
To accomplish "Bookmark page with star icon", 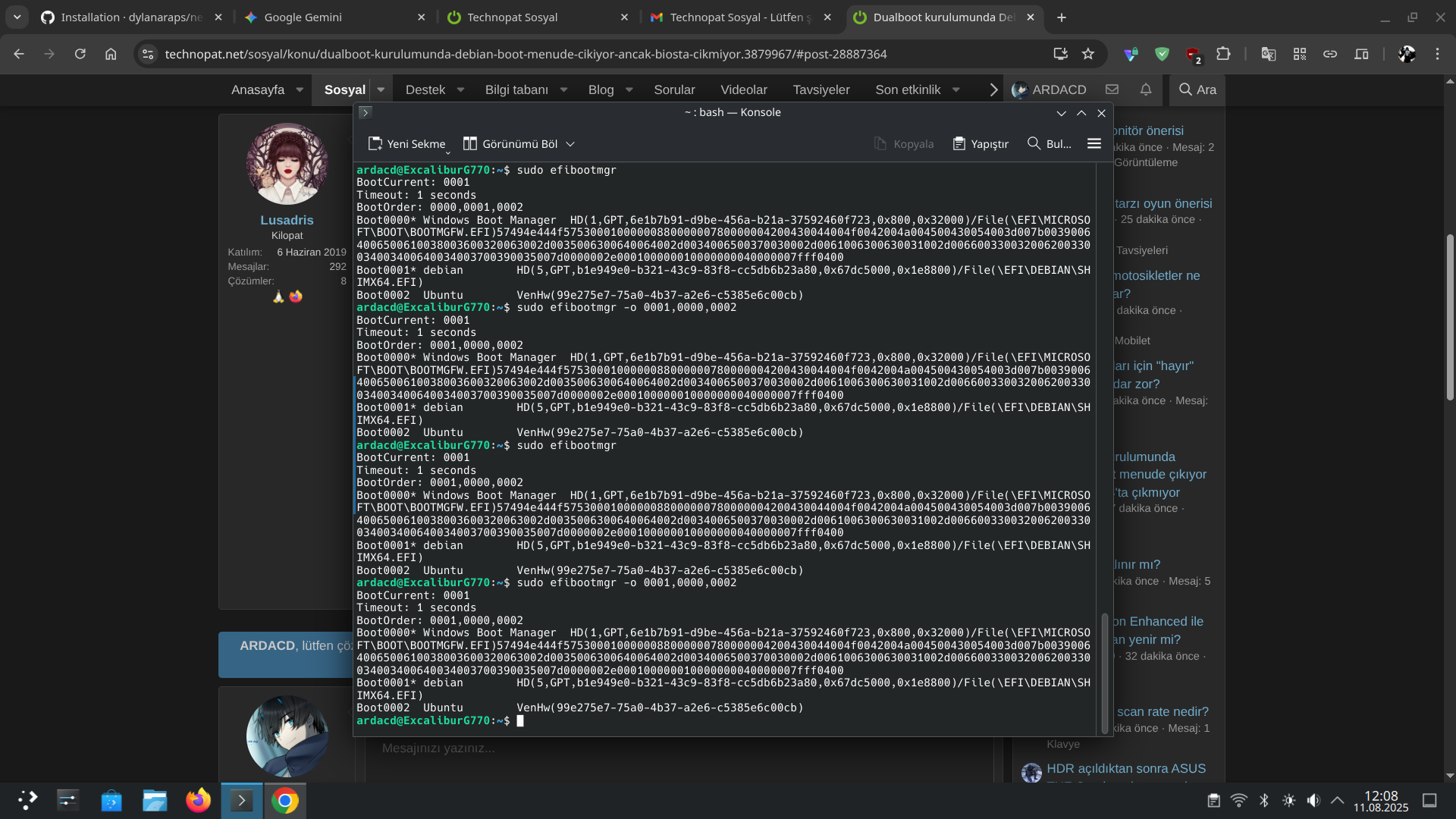I will click(1088, 54).
